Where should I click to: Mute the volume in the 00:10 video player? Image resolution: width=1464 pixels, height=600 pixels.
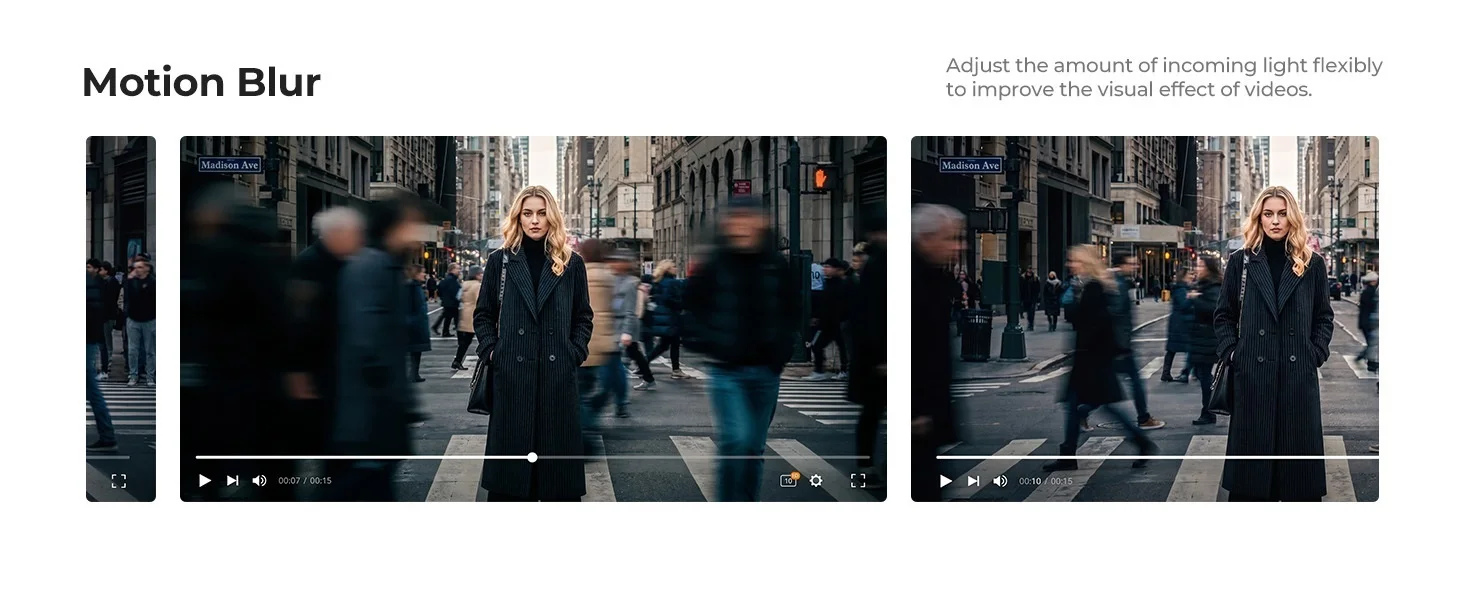pos(1000,481)
